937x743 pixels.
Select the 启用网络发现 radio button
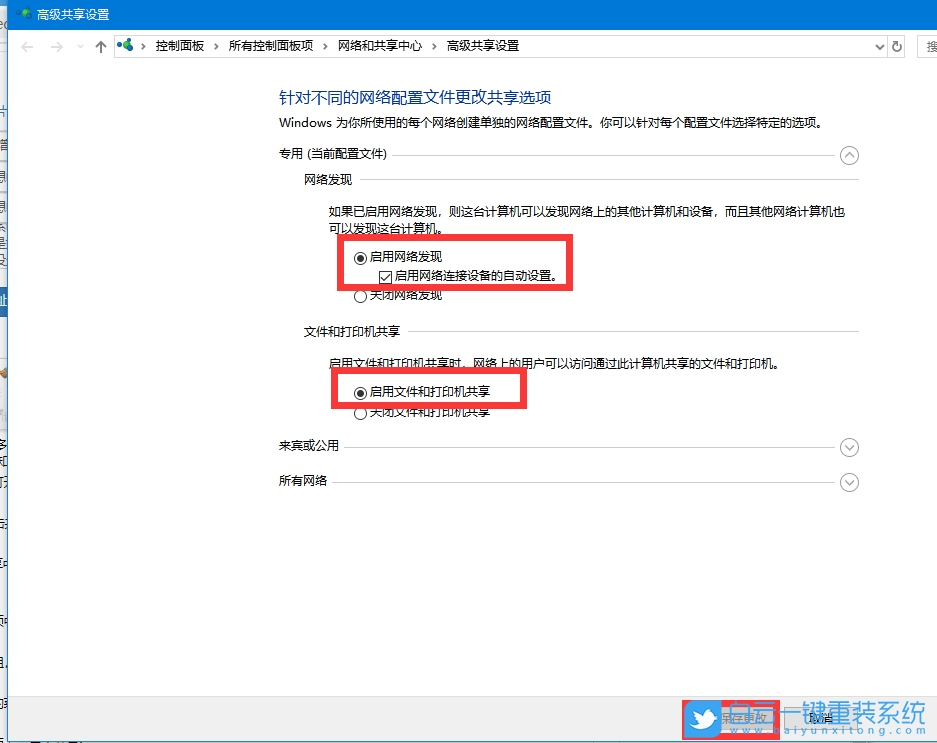360,257
